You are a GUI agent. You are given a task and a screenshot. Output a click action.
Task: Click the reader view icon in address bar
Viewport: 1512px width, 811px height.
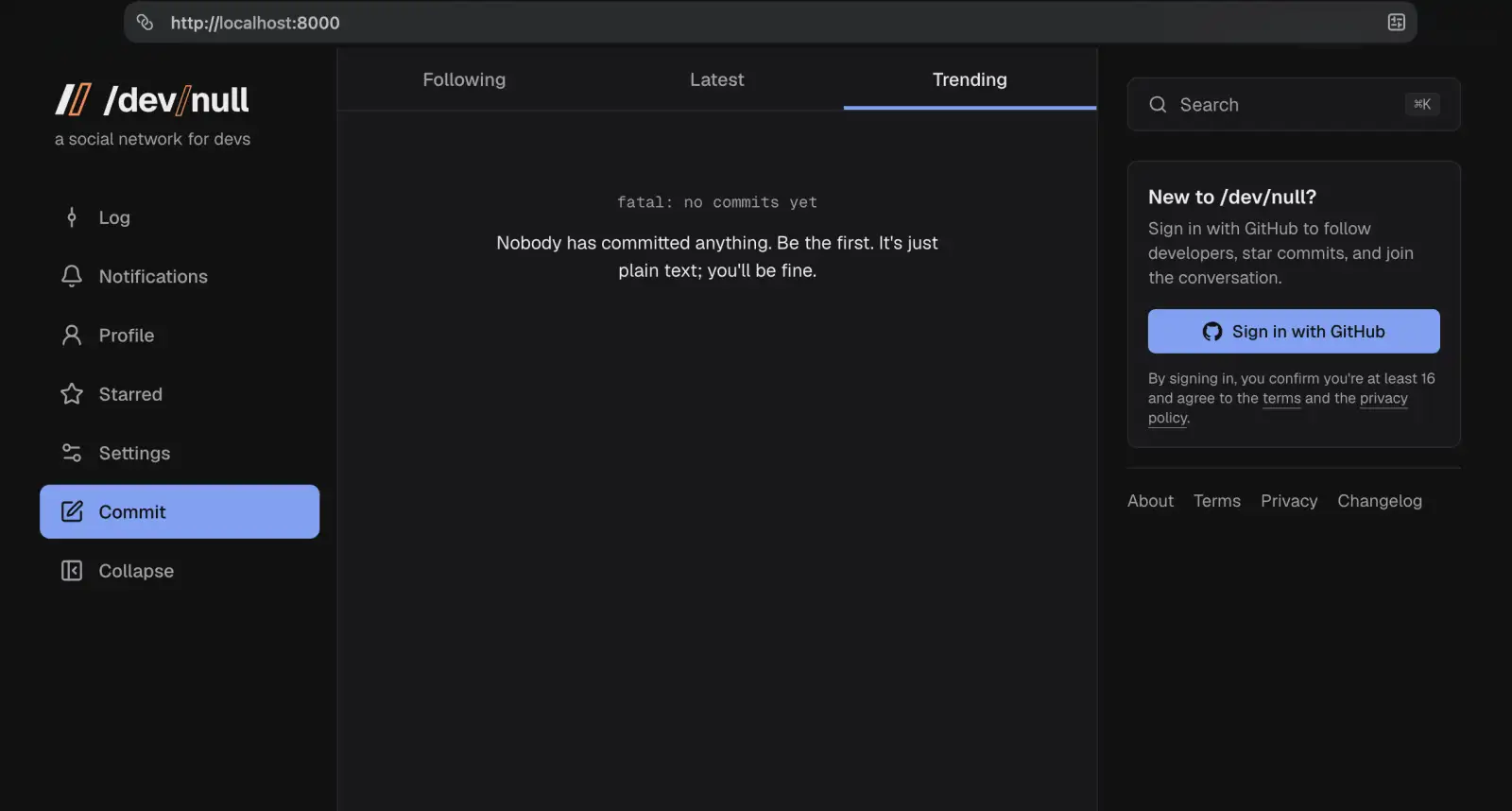point(1397,22)
